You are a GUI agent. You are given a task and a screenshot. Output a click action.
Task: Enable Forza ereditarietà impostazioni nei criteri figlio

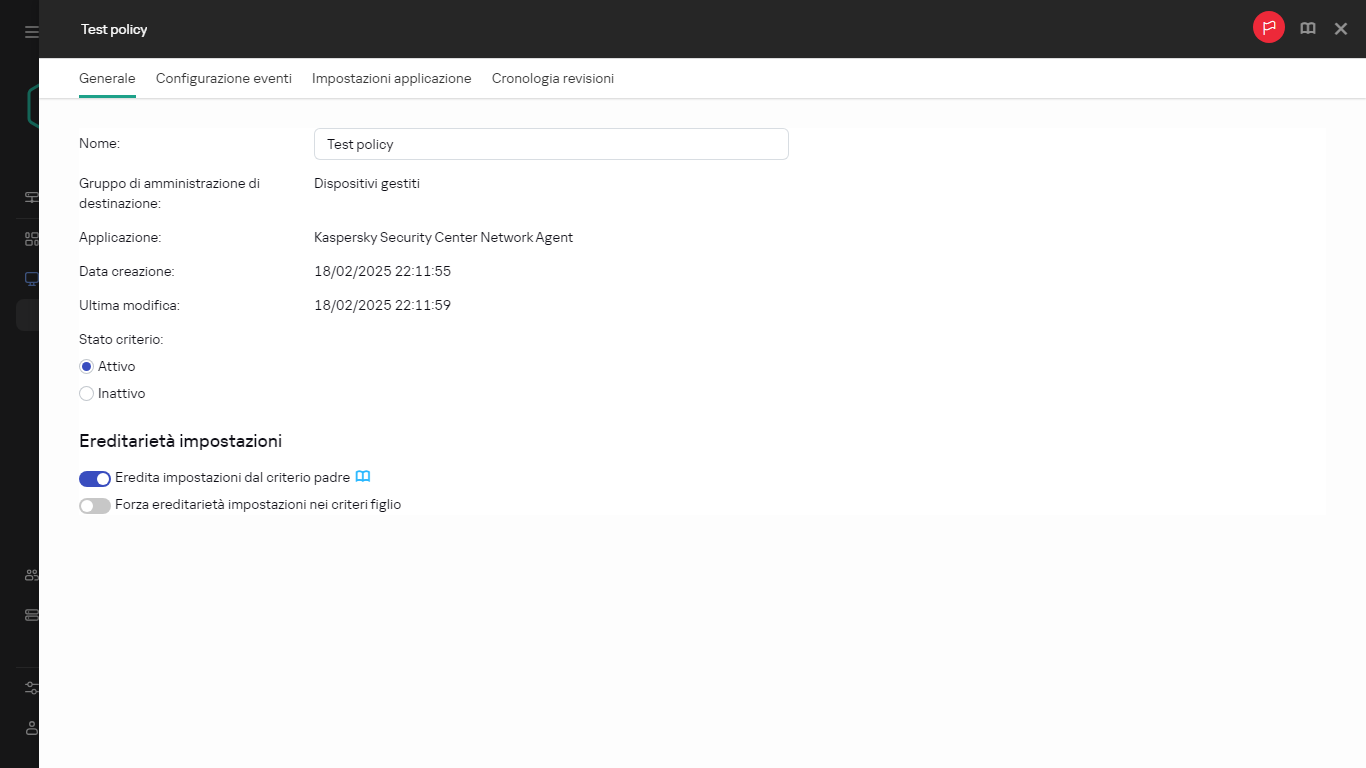95,506
